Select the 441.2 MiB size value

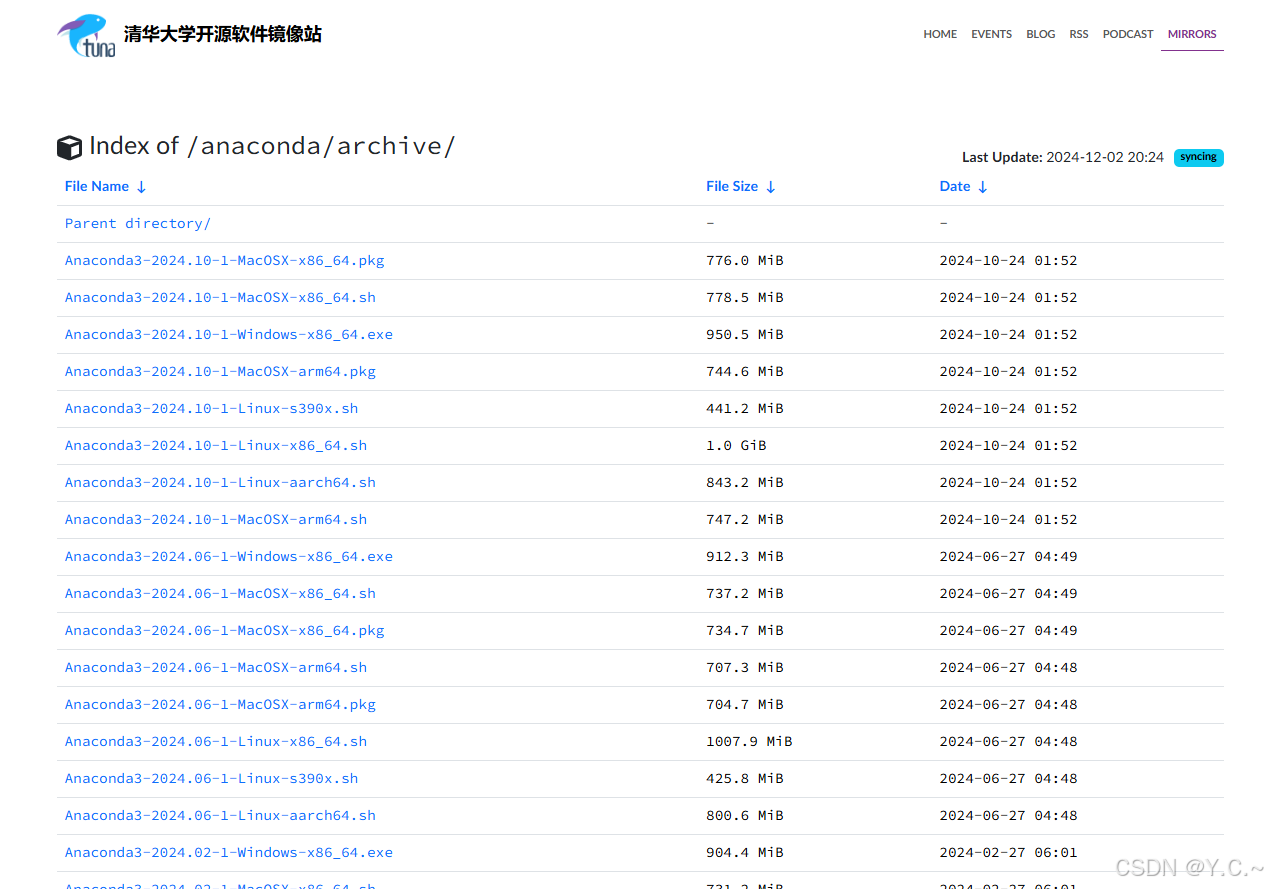point(745,408)
